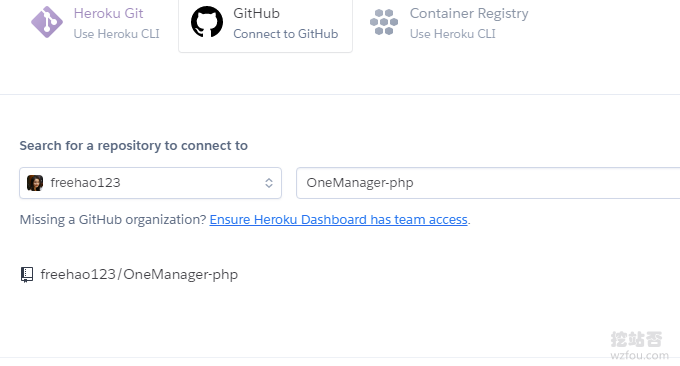Click the freehao123 account avatar

click(35, 183)
